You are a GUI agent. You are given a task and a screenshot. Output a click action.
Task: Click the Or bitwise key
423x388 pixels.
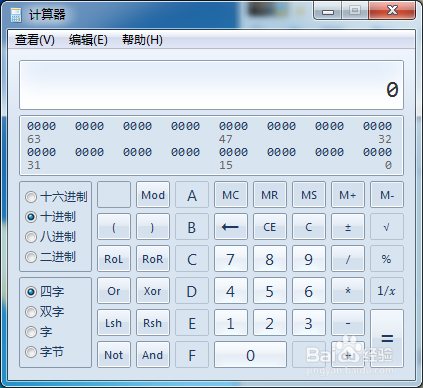(x=114, y=291)
